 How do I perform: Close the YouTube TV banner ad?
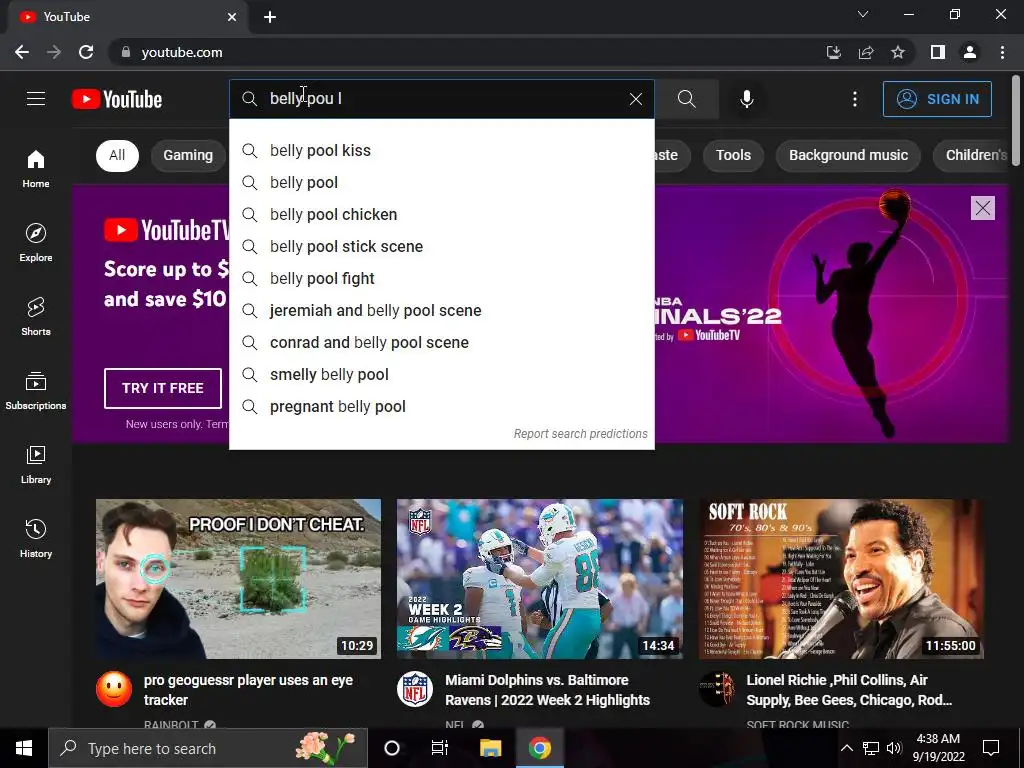click(982, 208)
